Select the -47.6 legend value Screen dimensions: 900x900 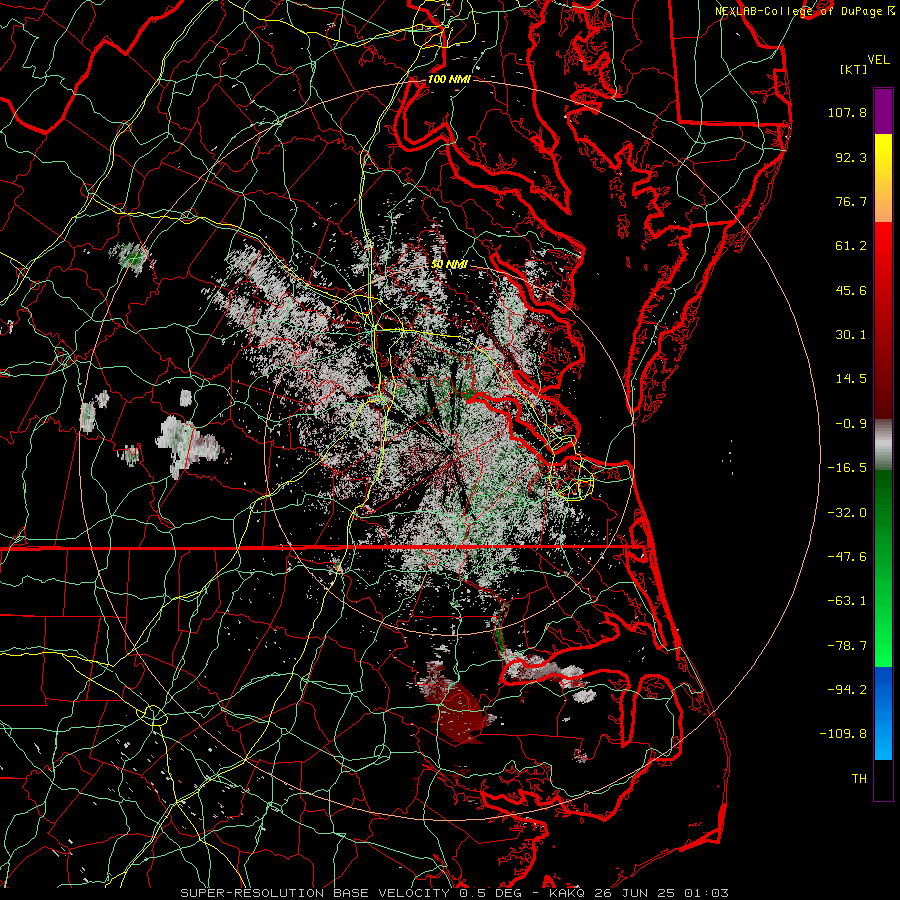[x=847, y=557]
